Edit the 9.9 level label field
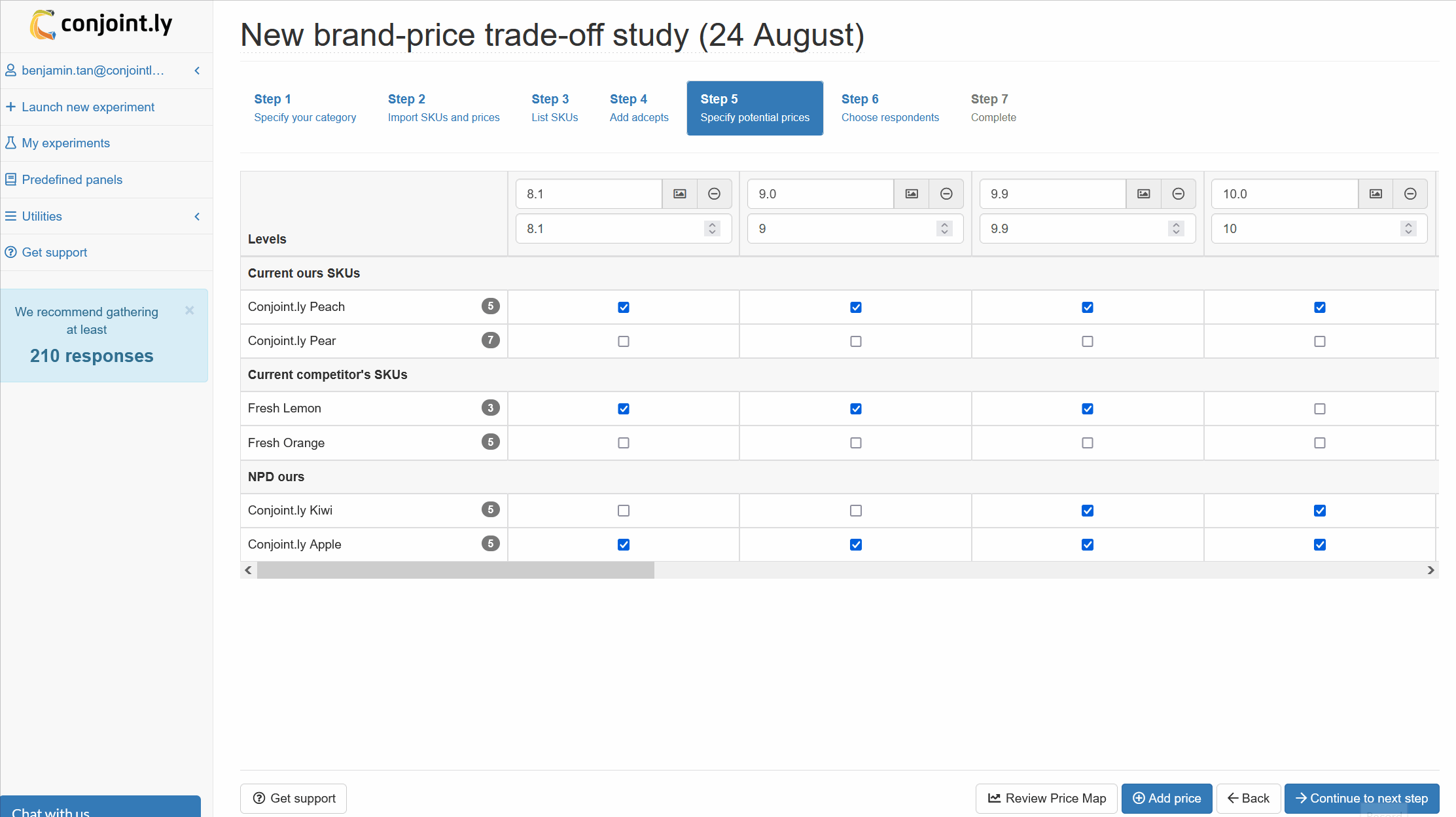 coord(1053,194)
